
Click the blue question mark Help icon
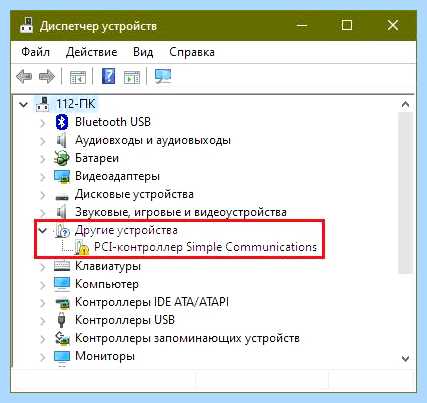[108, 76]
